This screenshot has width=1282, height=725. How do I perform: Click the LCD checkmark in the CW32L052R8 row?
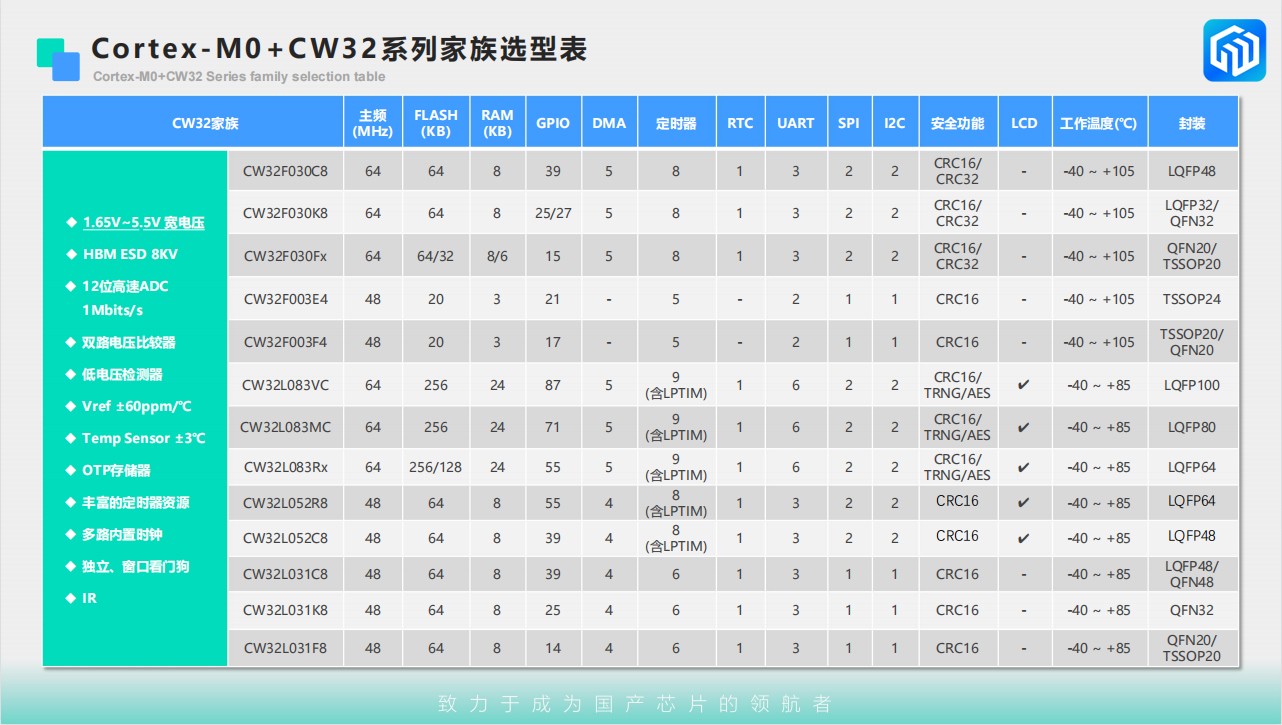coord(1023,503)
